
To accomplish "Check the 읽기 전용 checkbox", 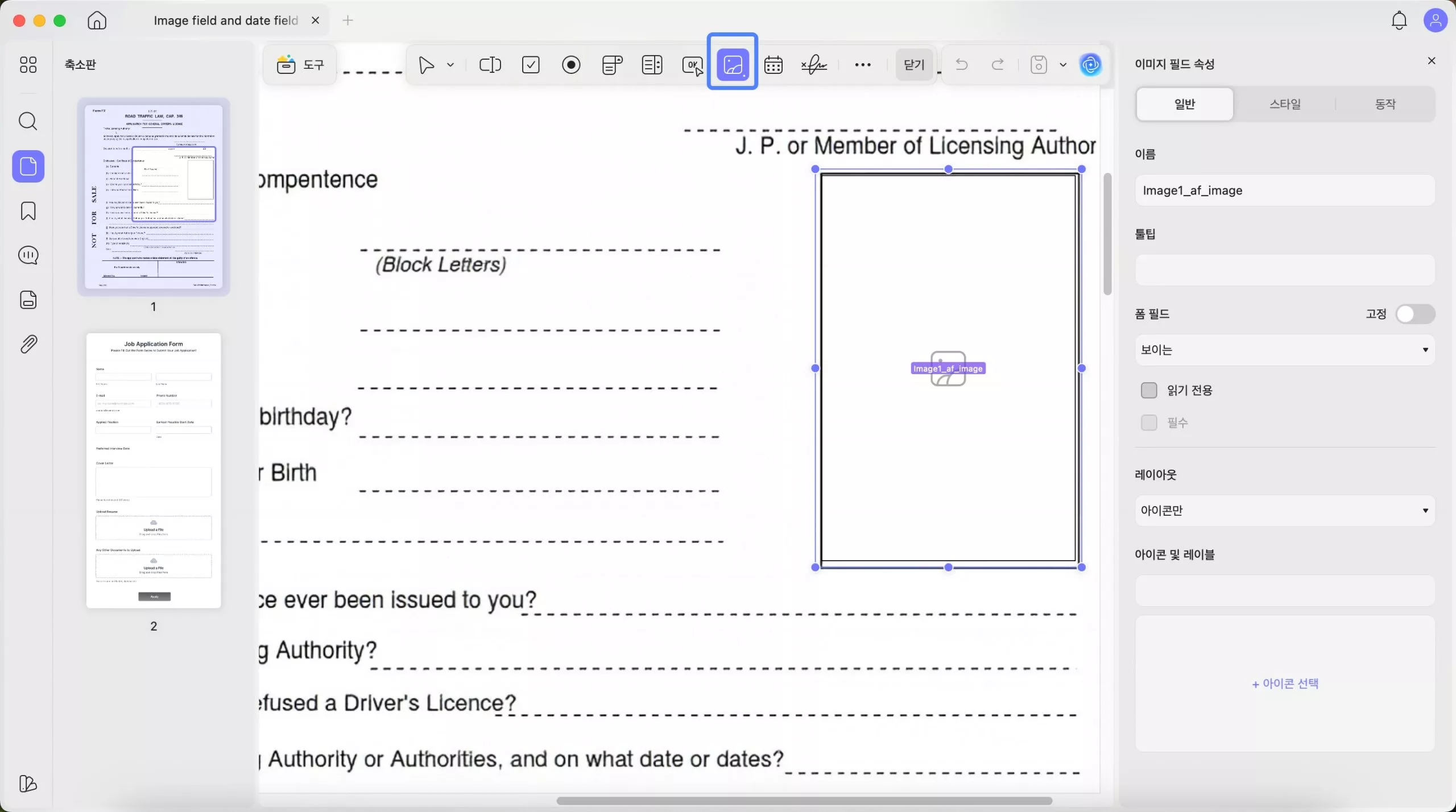I will [1148, 390].
